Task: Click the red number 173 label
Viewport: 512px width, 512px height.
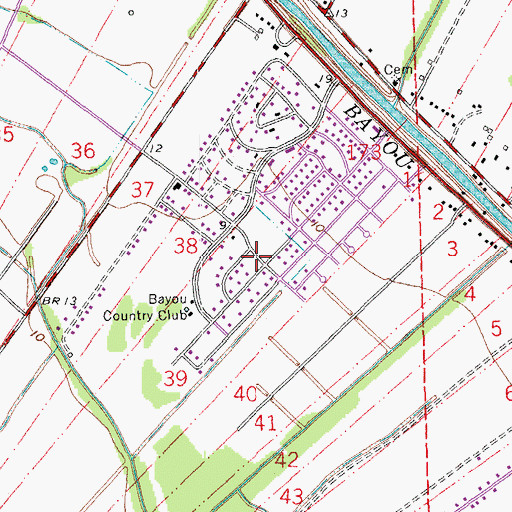Action: pyautogui.click(x=364, y=152)
